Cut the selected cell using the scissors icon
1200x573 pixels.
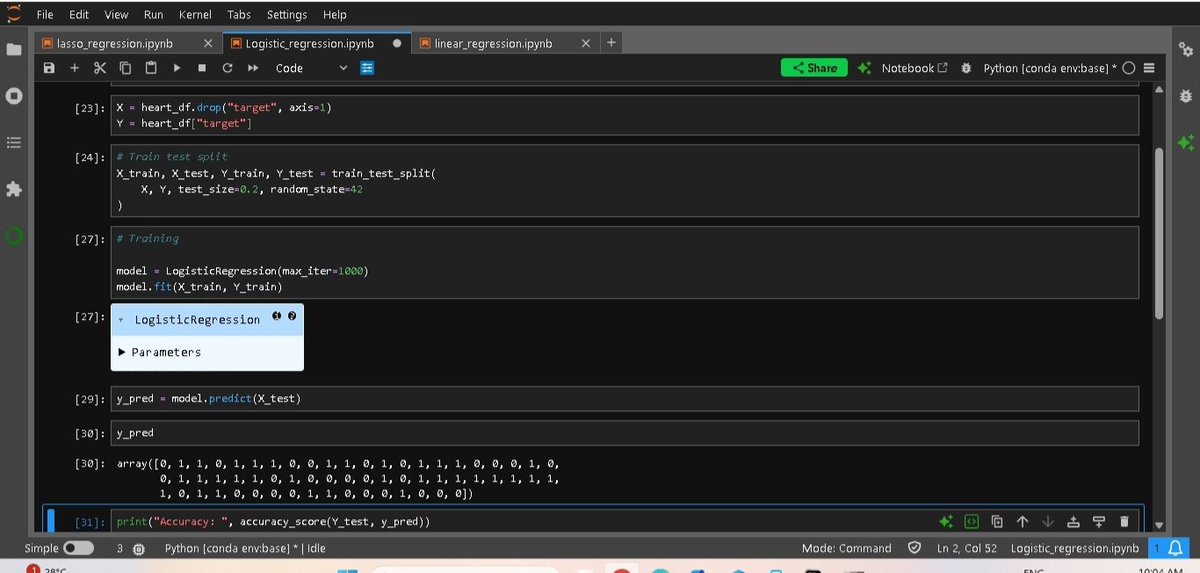tap(99, 68)
